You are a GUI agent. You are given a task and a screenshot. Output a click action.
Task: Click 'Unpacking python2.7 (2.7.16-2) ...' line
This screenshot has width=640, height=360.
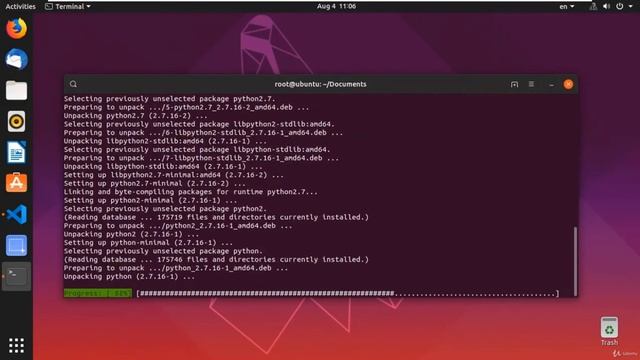[136, 116]
